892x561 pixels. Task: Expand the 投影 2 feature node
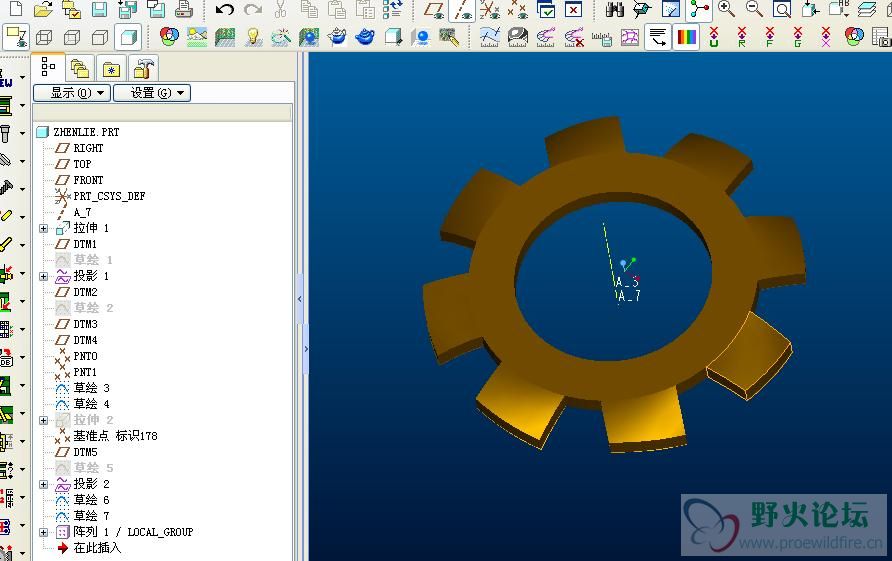[43, 484]
